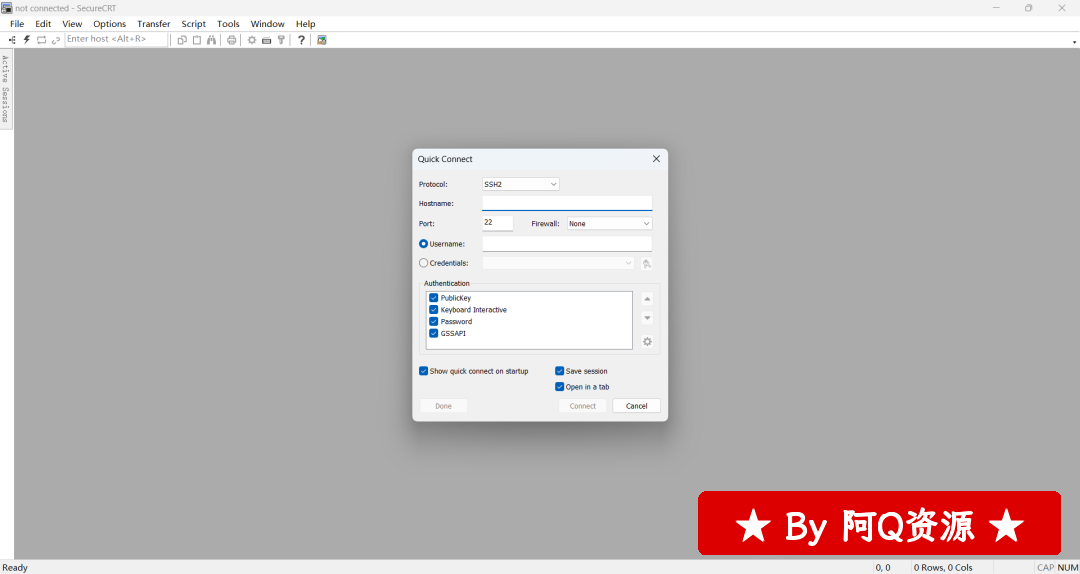Viewport: 1080px width, 574px height.
Task: Select the Credentials radio button
Action: [424, 263]
